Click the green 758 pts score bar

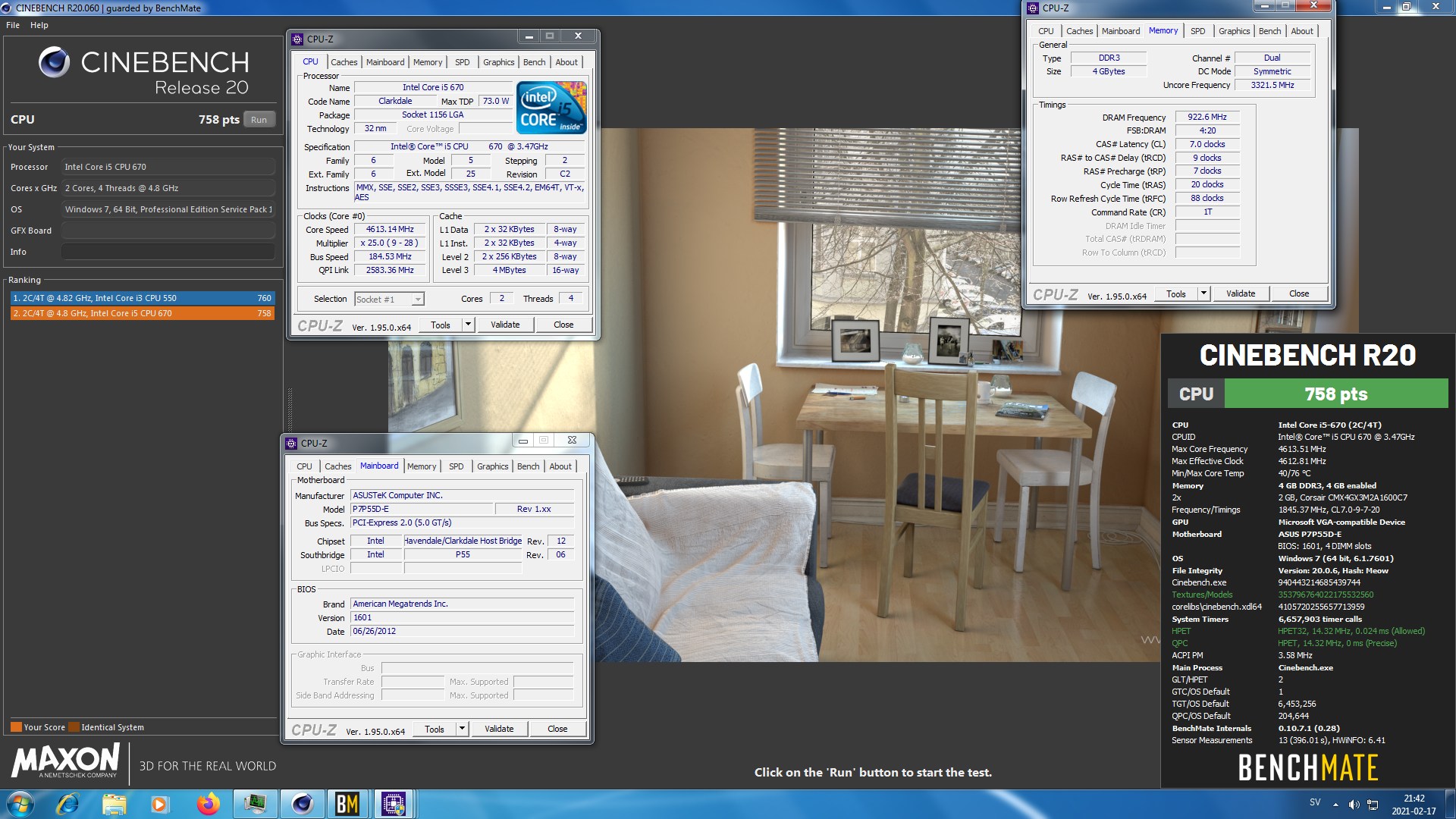tap(1336, 394)
